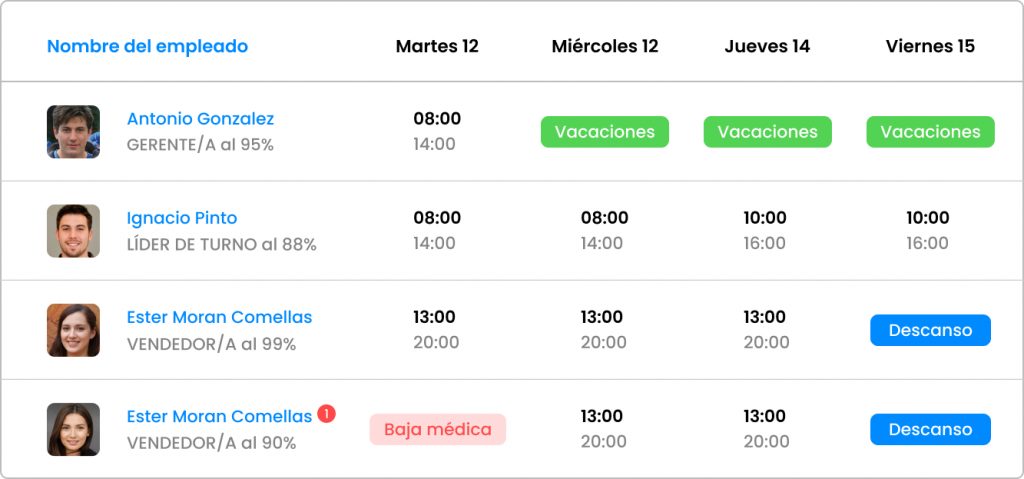Open Ignacio Pinto employee link
This screenshot has width=1024, height=479.
[x=182, y=218]
